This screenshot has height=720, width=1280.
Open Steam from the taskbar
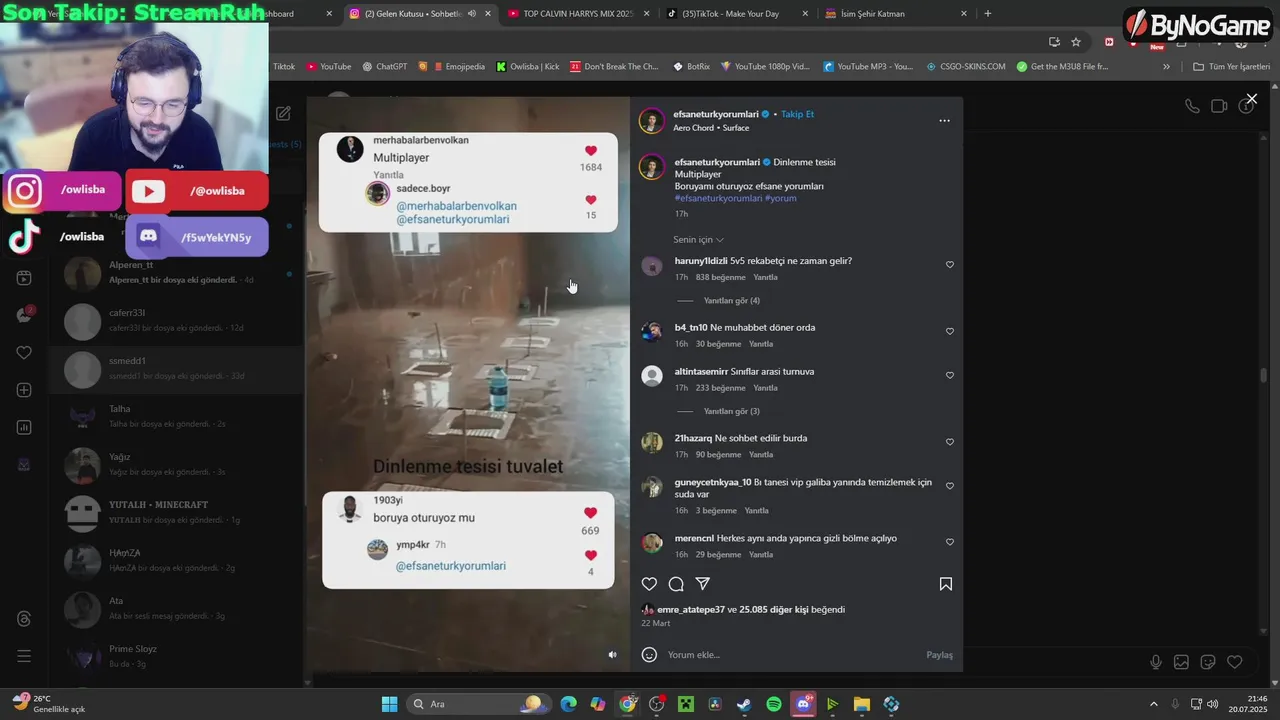[x=744, y=704]
